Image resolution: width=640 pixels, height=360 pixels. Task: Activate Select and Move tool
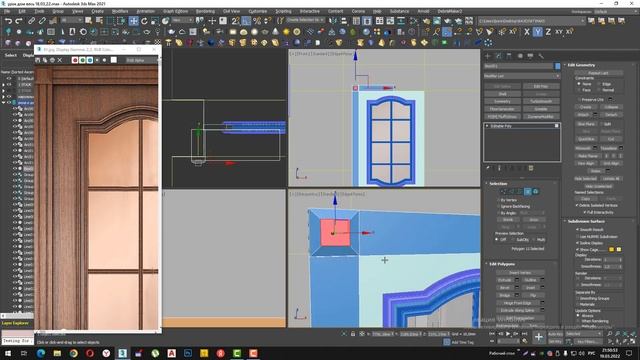coord(133,21)
